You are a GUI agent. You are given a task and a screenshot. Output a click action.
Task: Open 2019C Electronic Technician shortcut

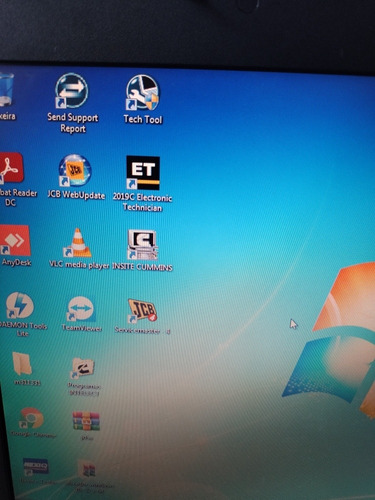143,173
